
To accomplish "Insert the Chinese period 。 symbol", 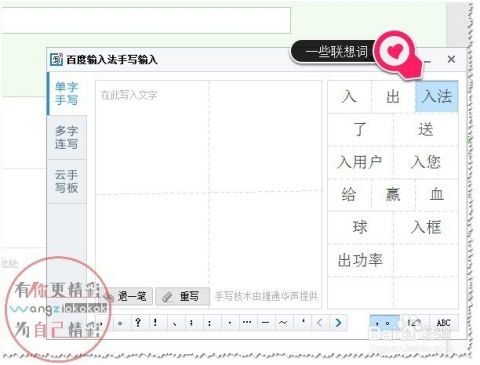I will [x=121, y=323].
